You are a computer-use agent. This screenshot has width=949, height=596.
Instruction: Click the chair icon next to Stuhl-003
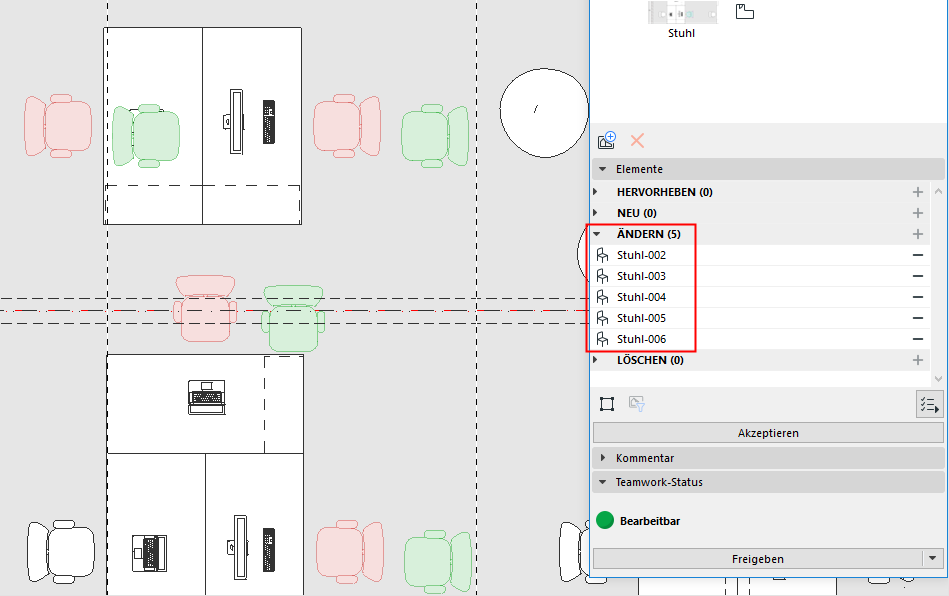pos(602,277)
